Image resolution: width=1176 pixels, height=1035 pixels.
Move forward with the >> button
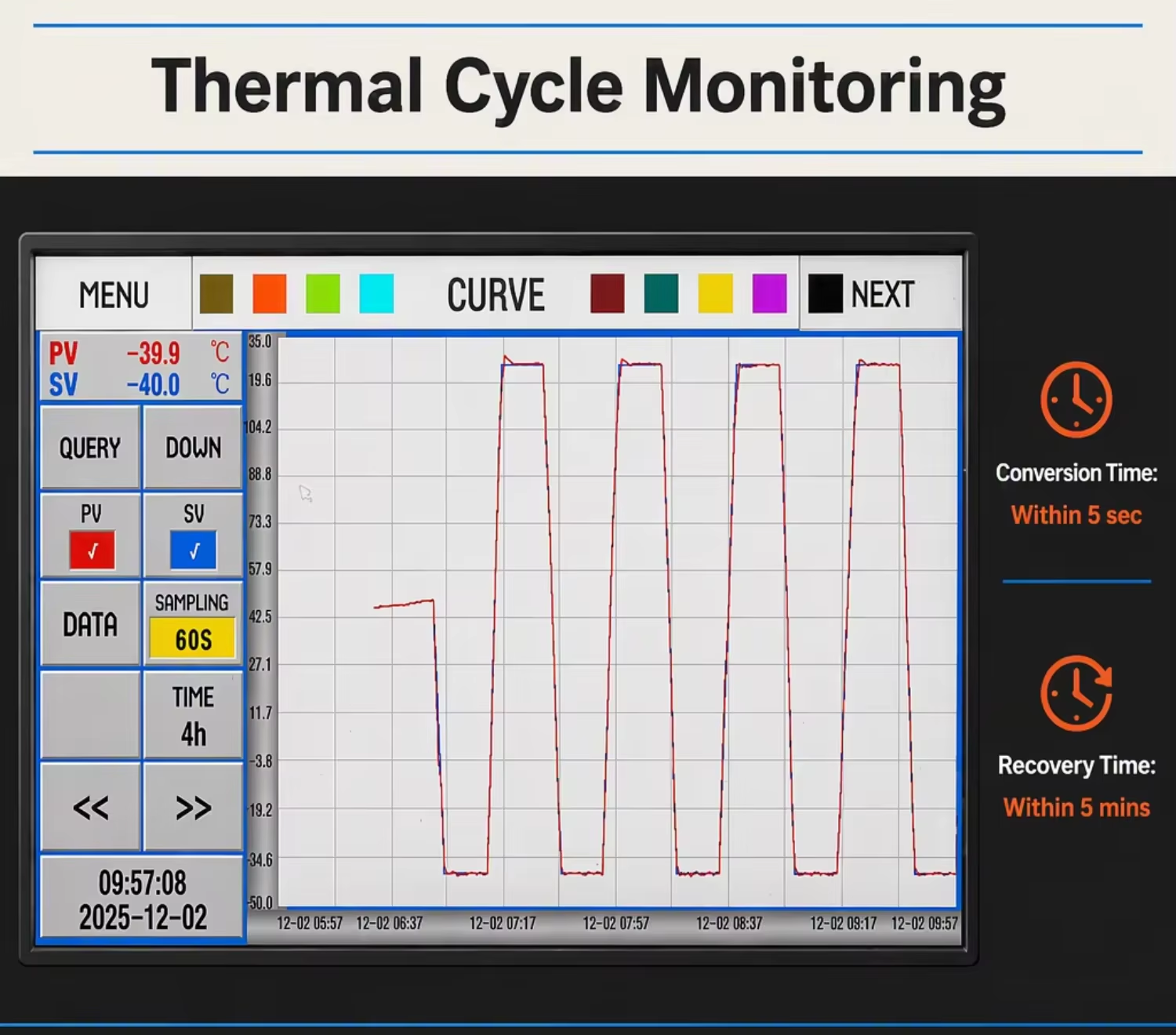coord(193,808)
